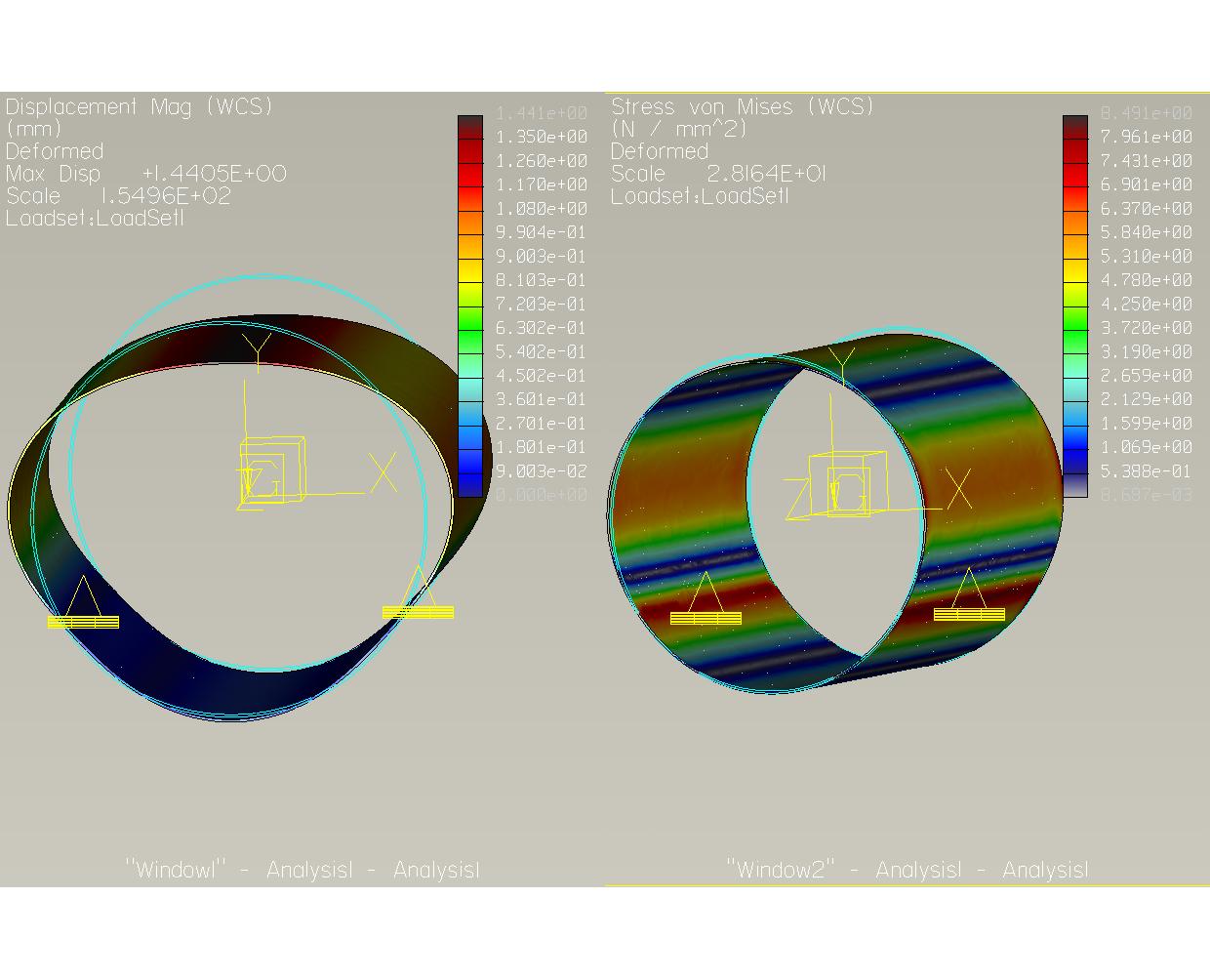Viewport: 1210px width, 980px height.
Task: Click the 4.780e+00 stress legend value
Action: point(1147,280)
